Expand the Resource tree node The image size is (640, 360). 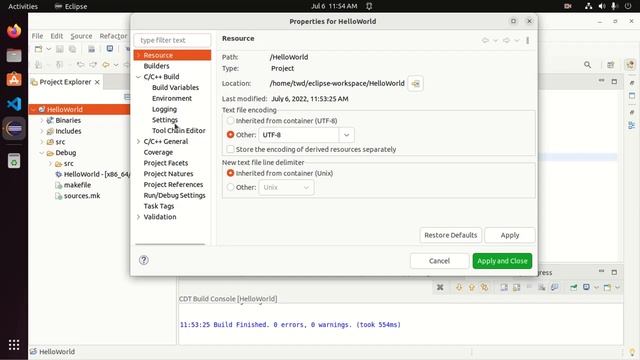138,55
